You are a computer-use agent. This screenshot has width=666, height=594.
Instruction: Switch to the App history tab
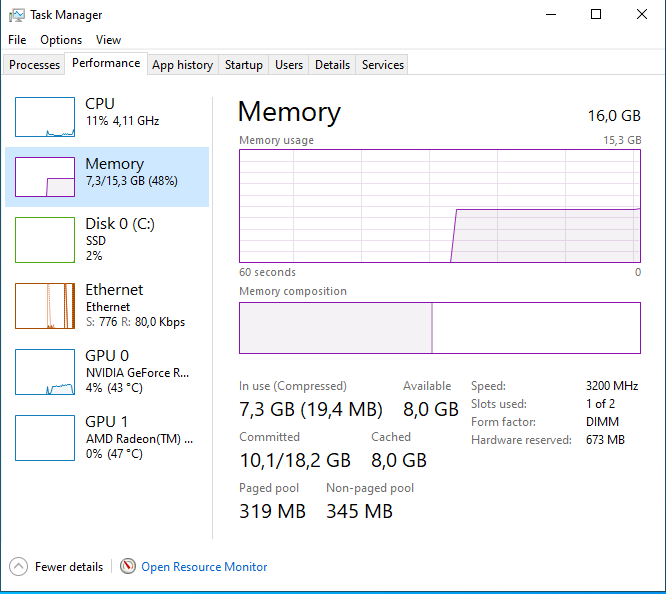point(182,65)
